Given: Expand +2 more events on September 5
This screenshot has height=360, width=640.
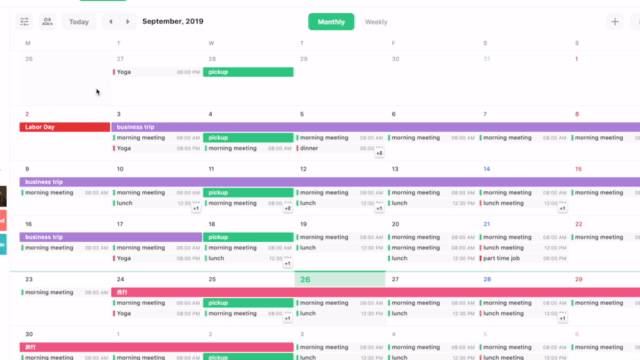Looking at the screenshot, I should (x=379, y=153).
